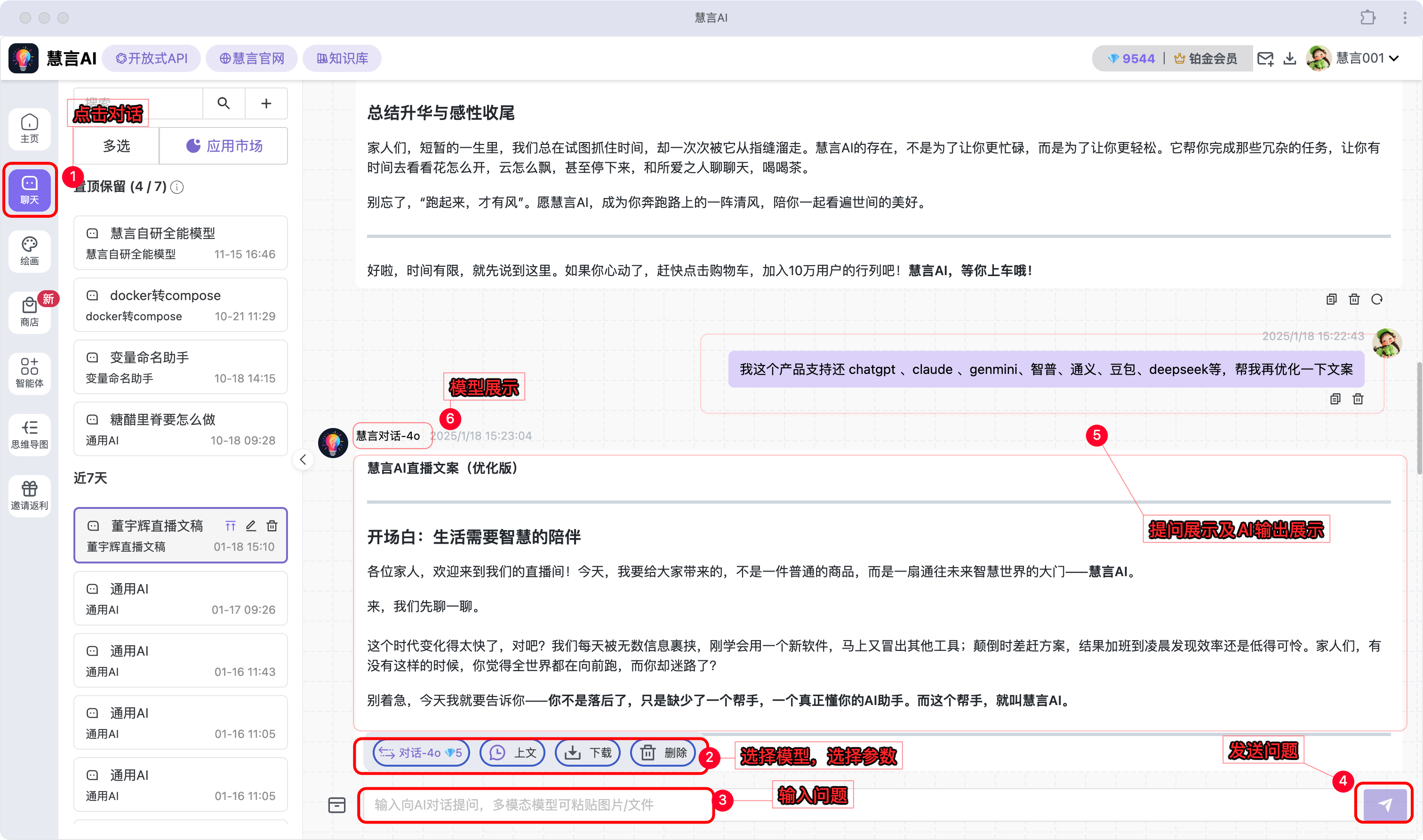Open the 知识库 tab
Image resolution: width=1423 pixels, height=840 pixels.
click(342, 58)
